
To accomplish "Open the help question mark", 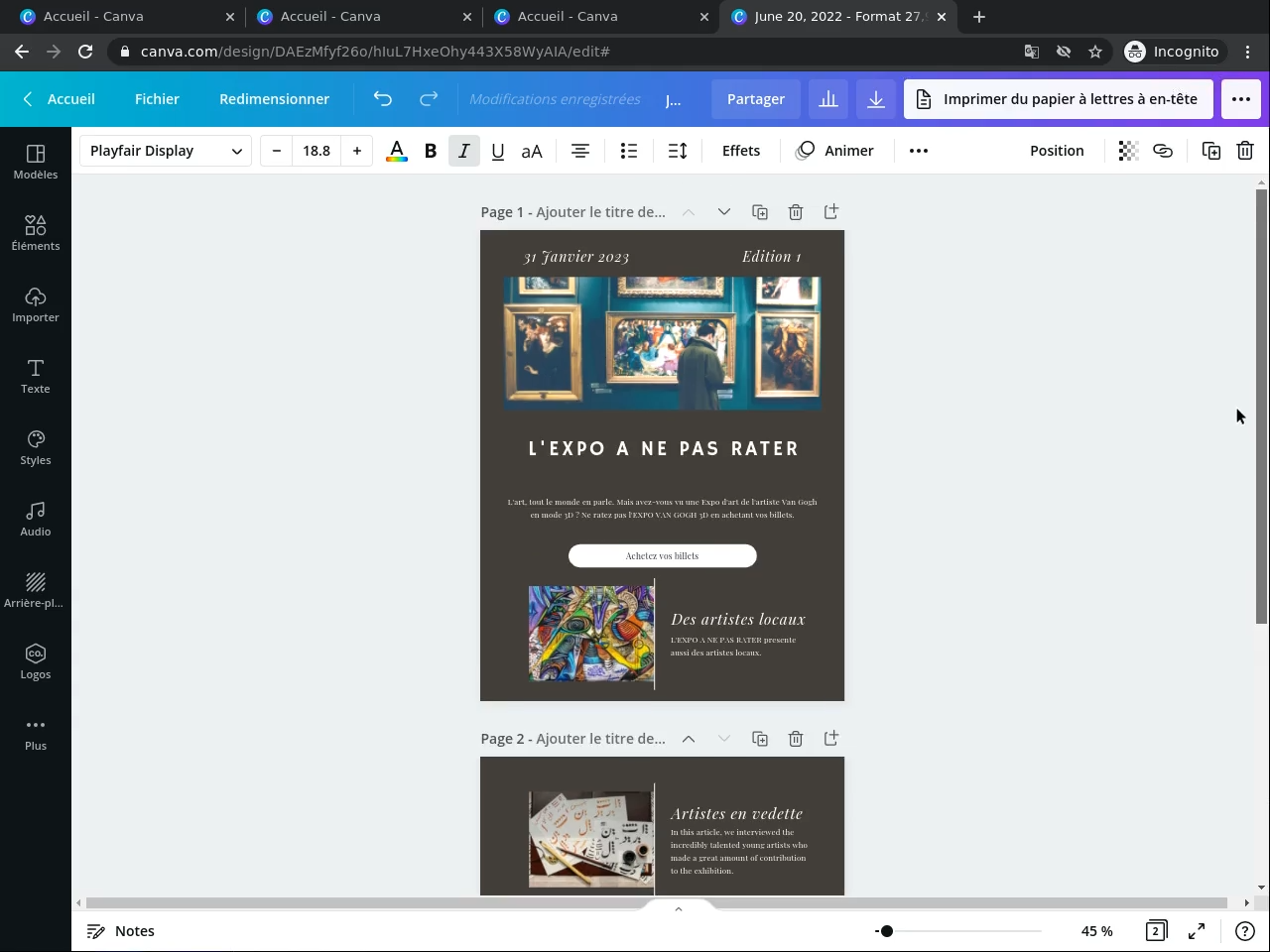I will (1245, 931).
